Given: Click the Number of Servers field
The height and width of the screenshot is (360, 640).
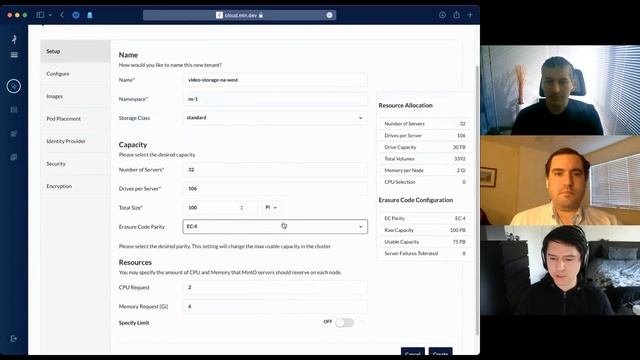Looking at the screenshot, I should [x=275, y=170].
